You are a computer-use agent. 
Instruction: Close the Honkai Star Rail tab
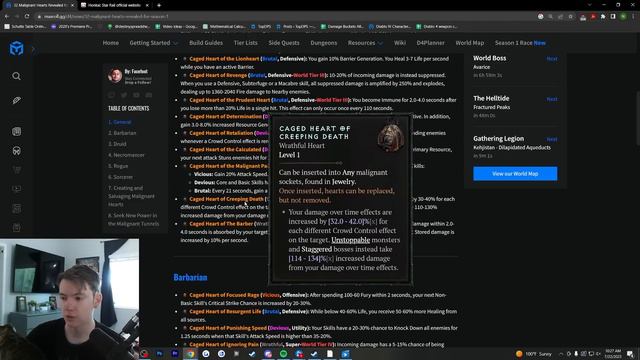[147, 5]
